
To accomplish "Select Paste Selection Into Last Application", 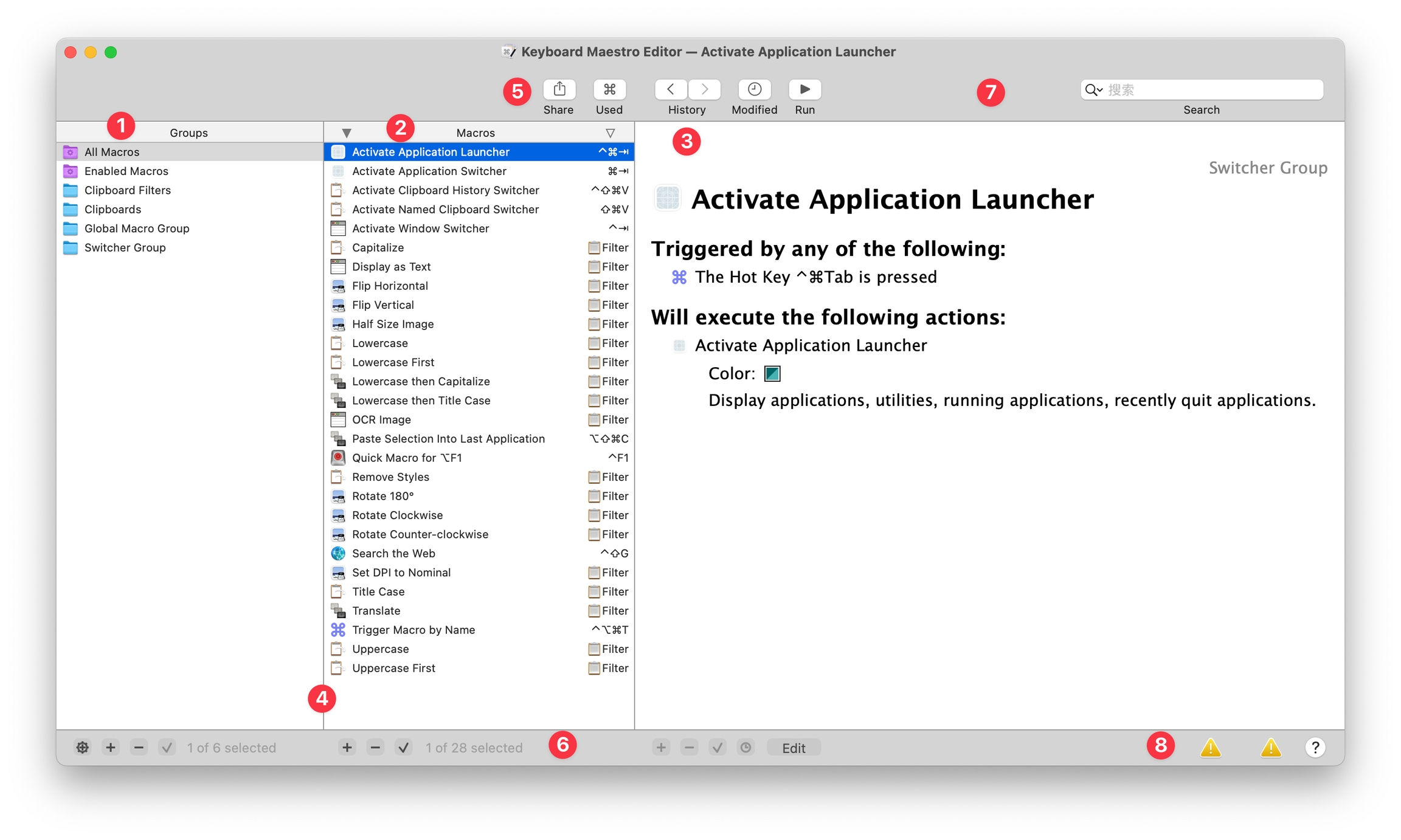I will (479, 439).
